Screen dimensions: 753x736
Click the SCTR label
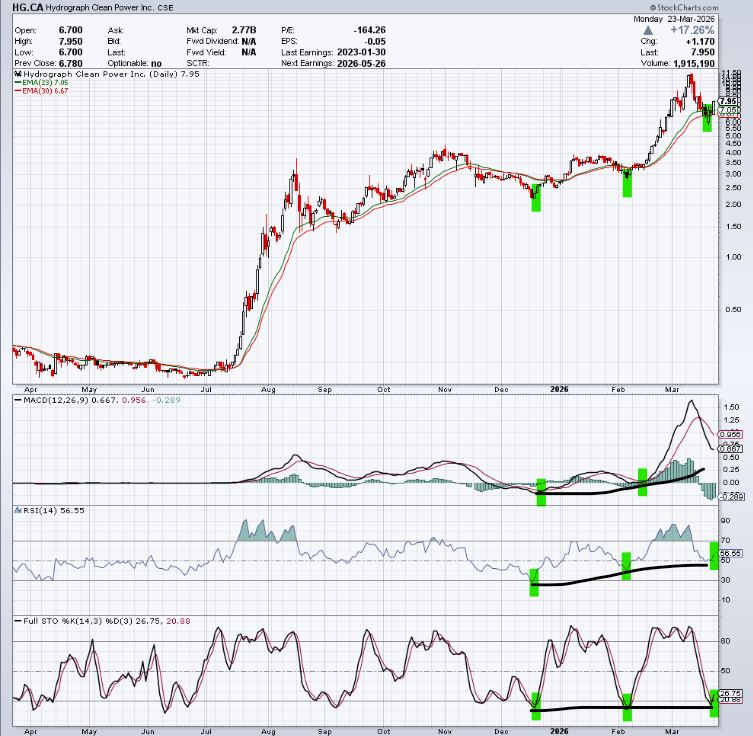pyautogui.click(x=197, y=63)
